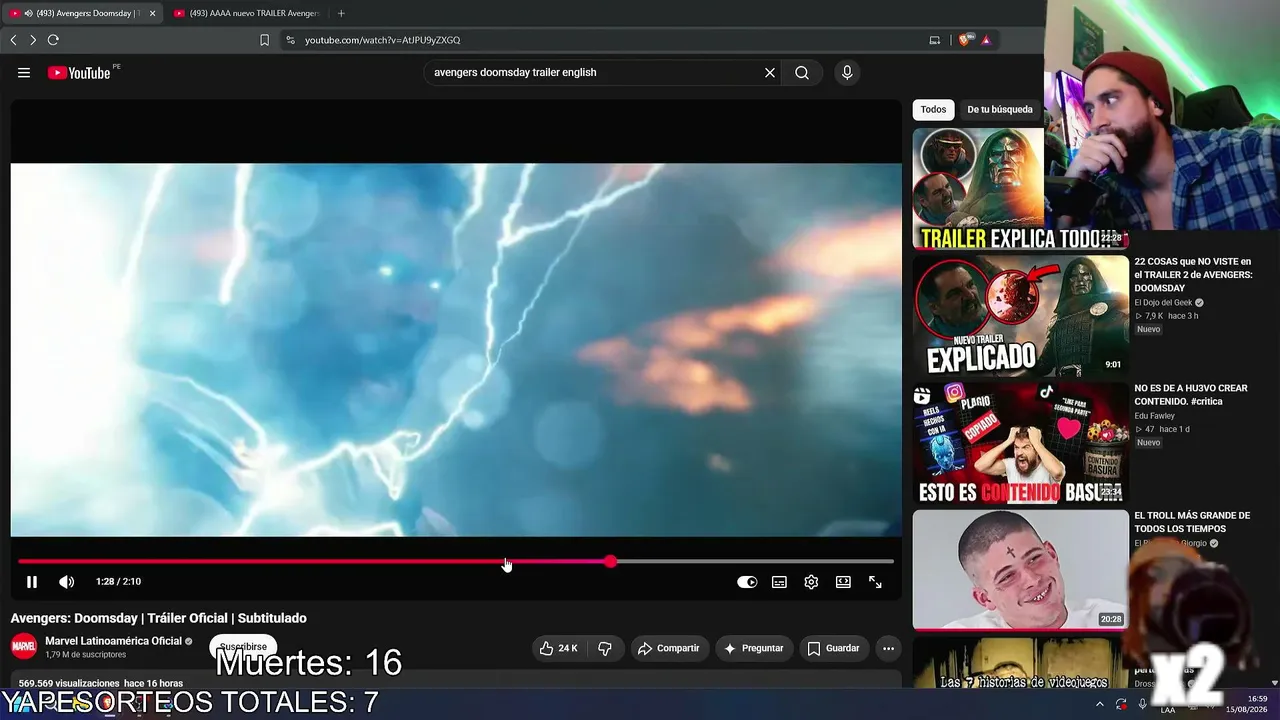Subscribe with the Suscribirse button
The height and width of the screenshot is (720, 1280).
coord(243,647)
